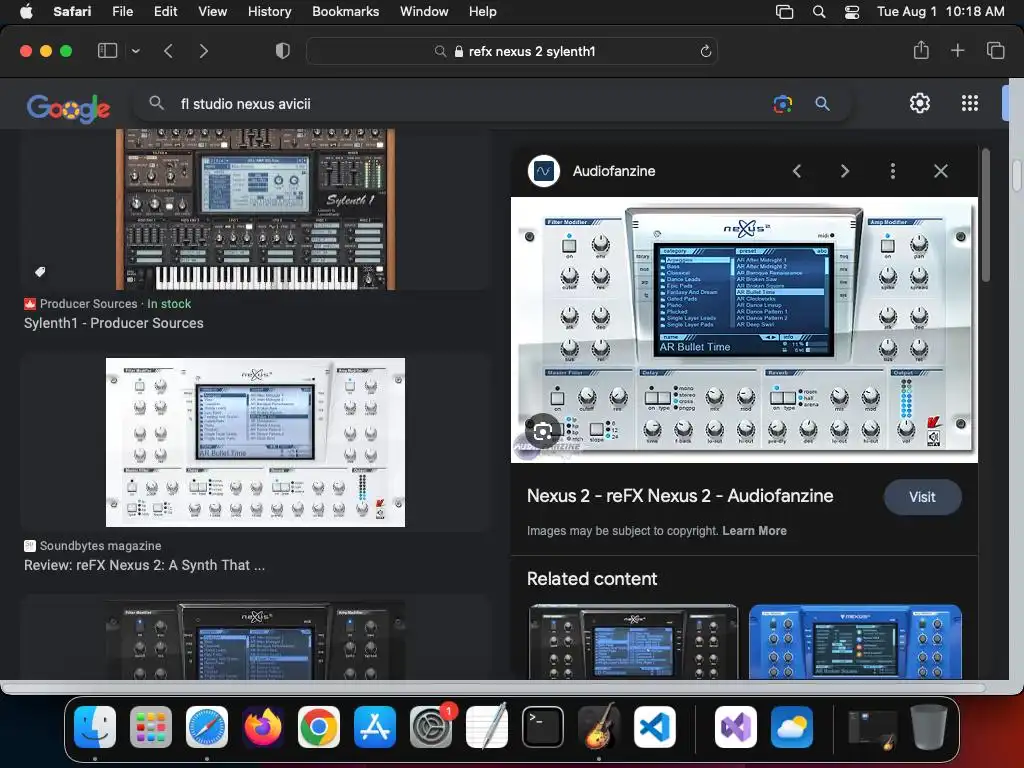Open Control Center in menu bar
Image resolution: width=1024 pixels, height=768 pixels.
(852, 12)
